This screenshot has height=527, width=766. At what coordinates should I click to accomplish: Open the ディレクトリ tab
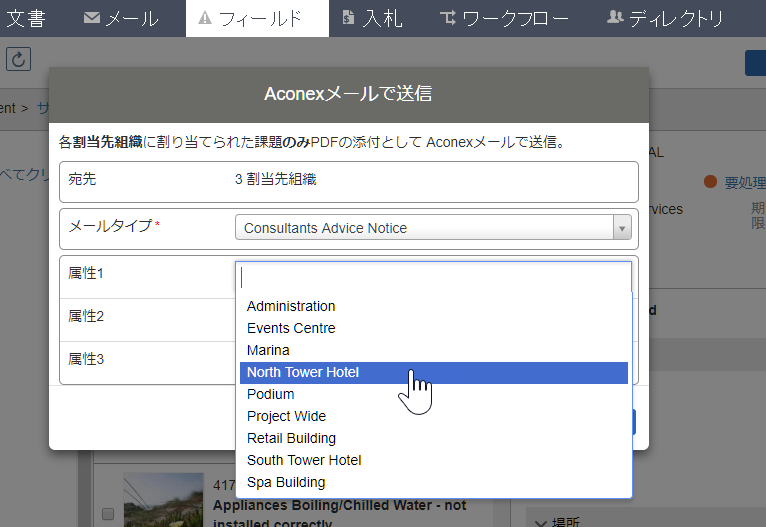coord(665,19)
